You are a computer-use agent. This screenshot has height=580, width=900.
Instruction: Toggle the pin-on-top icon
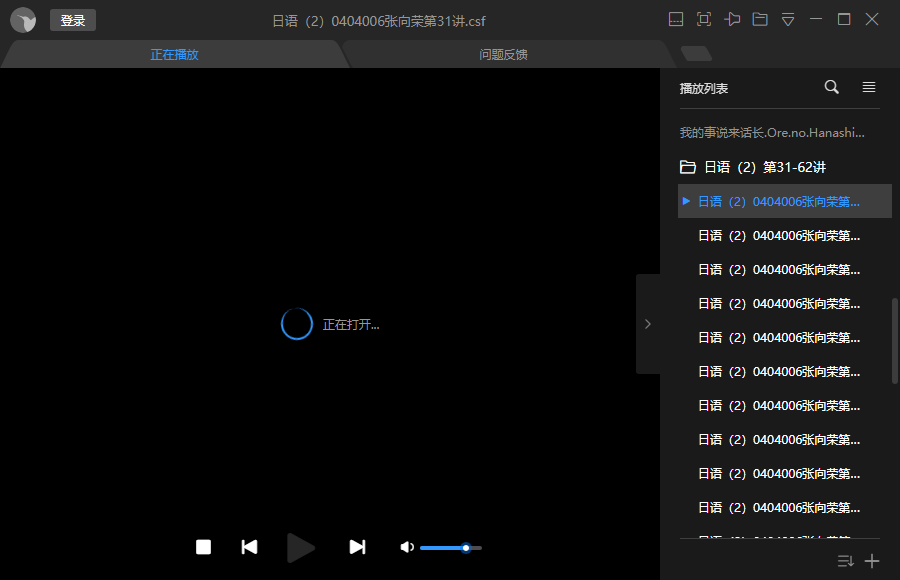[x=733, y=20]
